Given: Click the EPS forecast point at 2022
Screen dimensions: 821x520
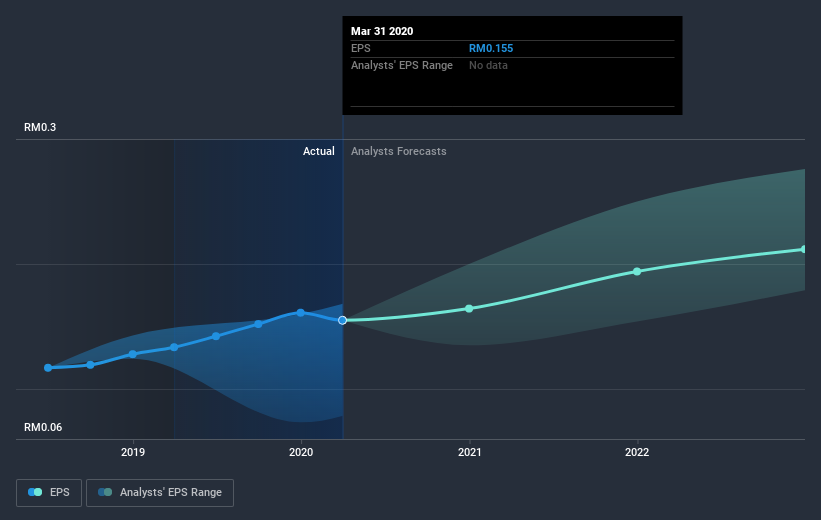Looking at the screenshot, I should pyautogui.click(x=637, y=271).
